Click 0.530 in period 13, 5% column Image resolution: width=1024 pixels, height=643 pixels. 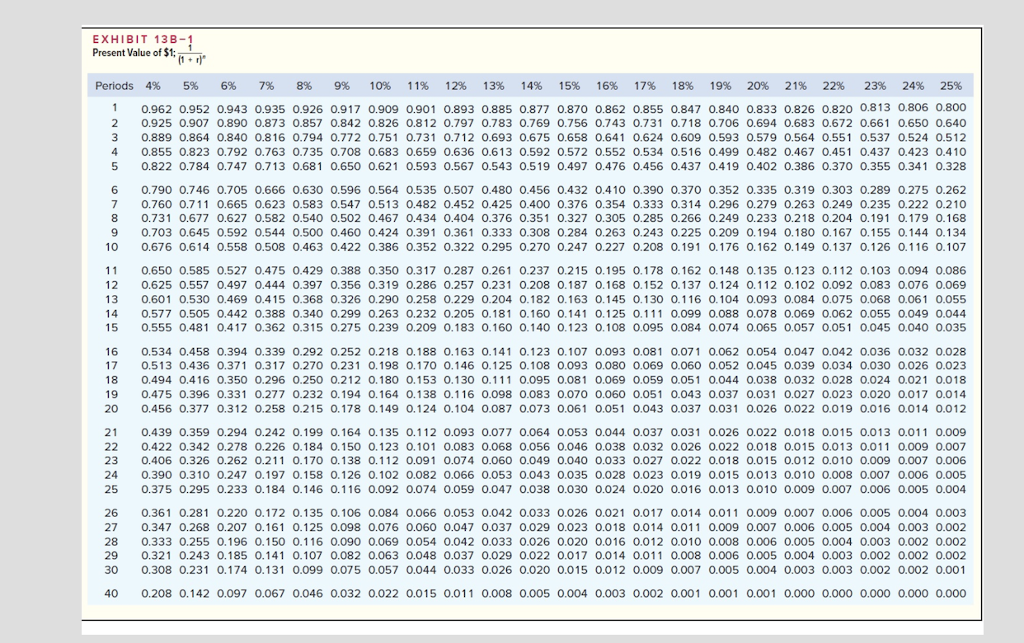(195, 299)
